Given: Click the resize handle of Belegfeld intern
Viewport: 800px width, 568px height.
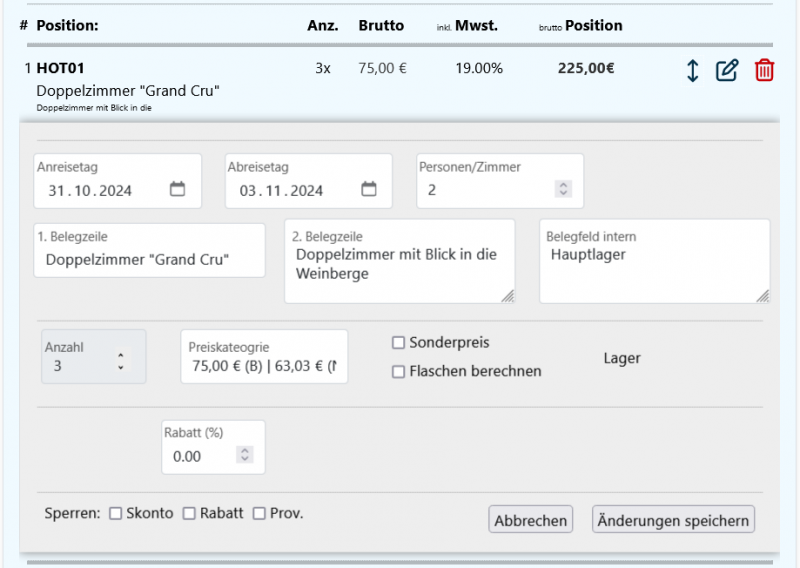Looking at the screenshot, I should pyautogui.click(x=762, y=295).
